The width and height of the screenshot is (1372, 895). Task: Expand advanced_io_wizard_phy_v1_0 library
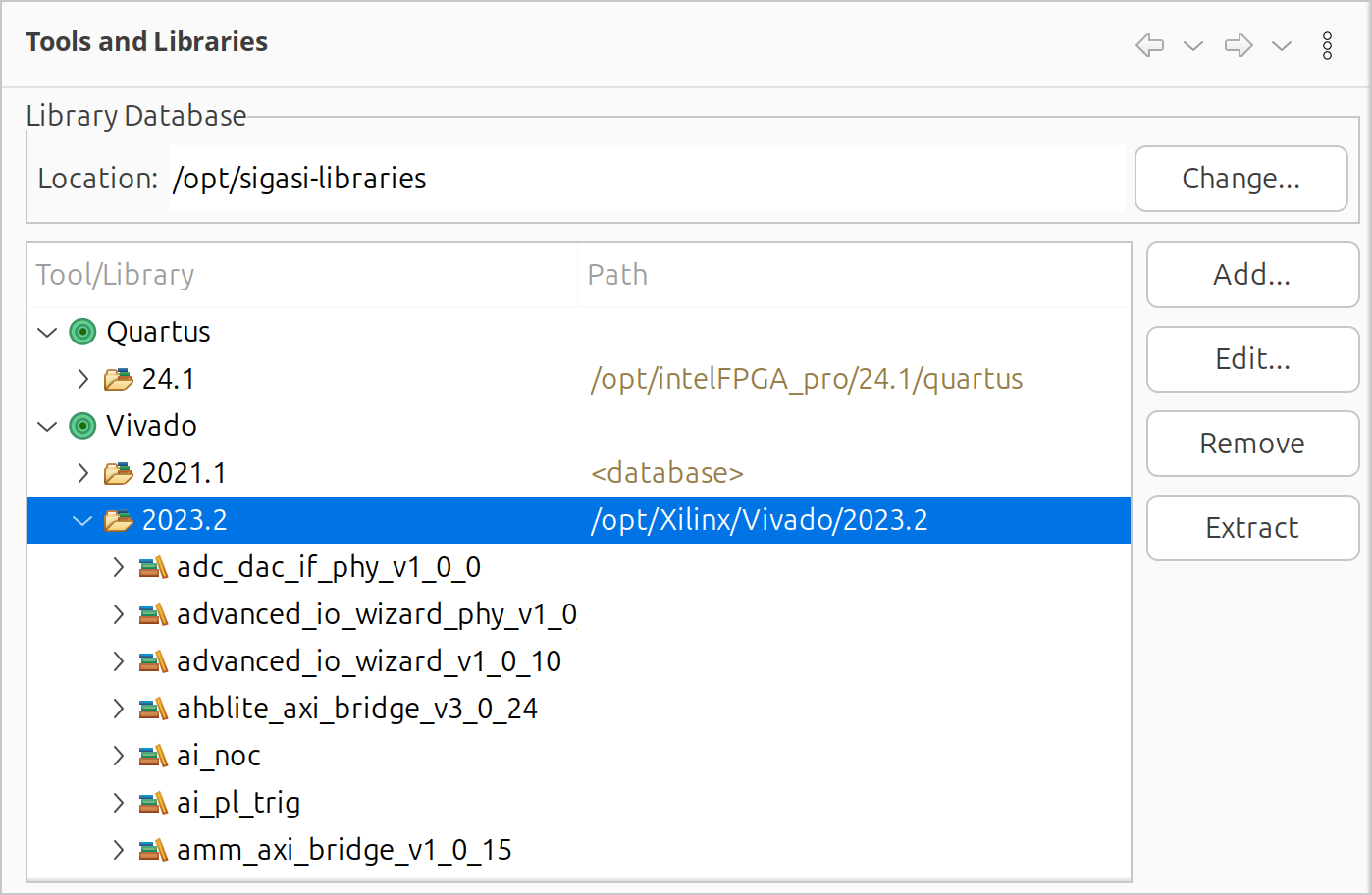pos(119,614)
